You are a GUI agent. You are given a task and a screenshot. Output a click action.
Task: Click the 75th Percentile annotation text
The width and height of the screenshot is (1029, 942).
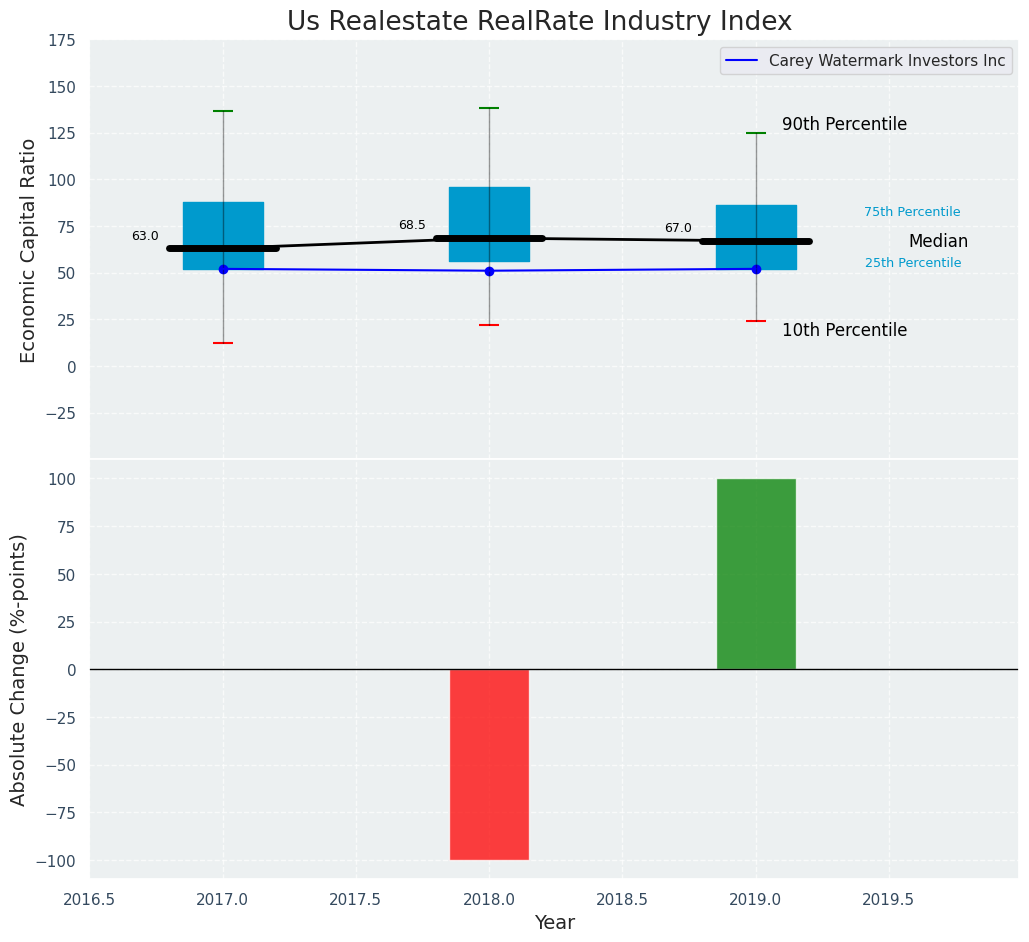pyautogui.click(x=912, y=212)
